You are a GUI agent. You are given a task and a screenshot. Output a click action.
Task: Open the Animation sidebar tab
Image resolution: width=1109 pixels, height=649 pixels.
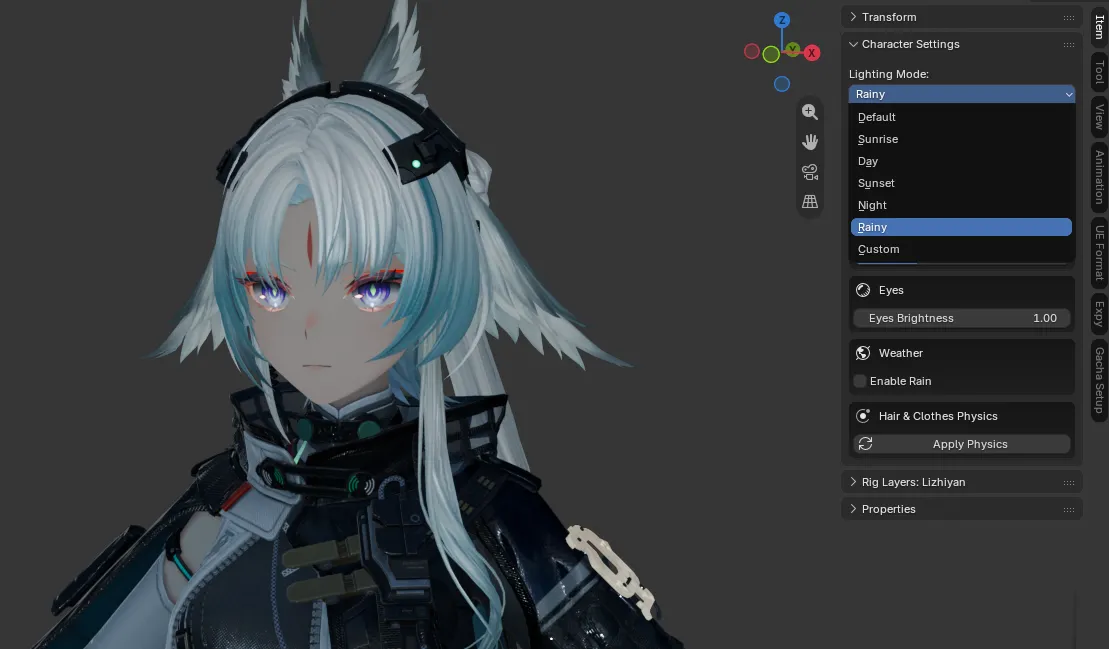click(1099, 177)
